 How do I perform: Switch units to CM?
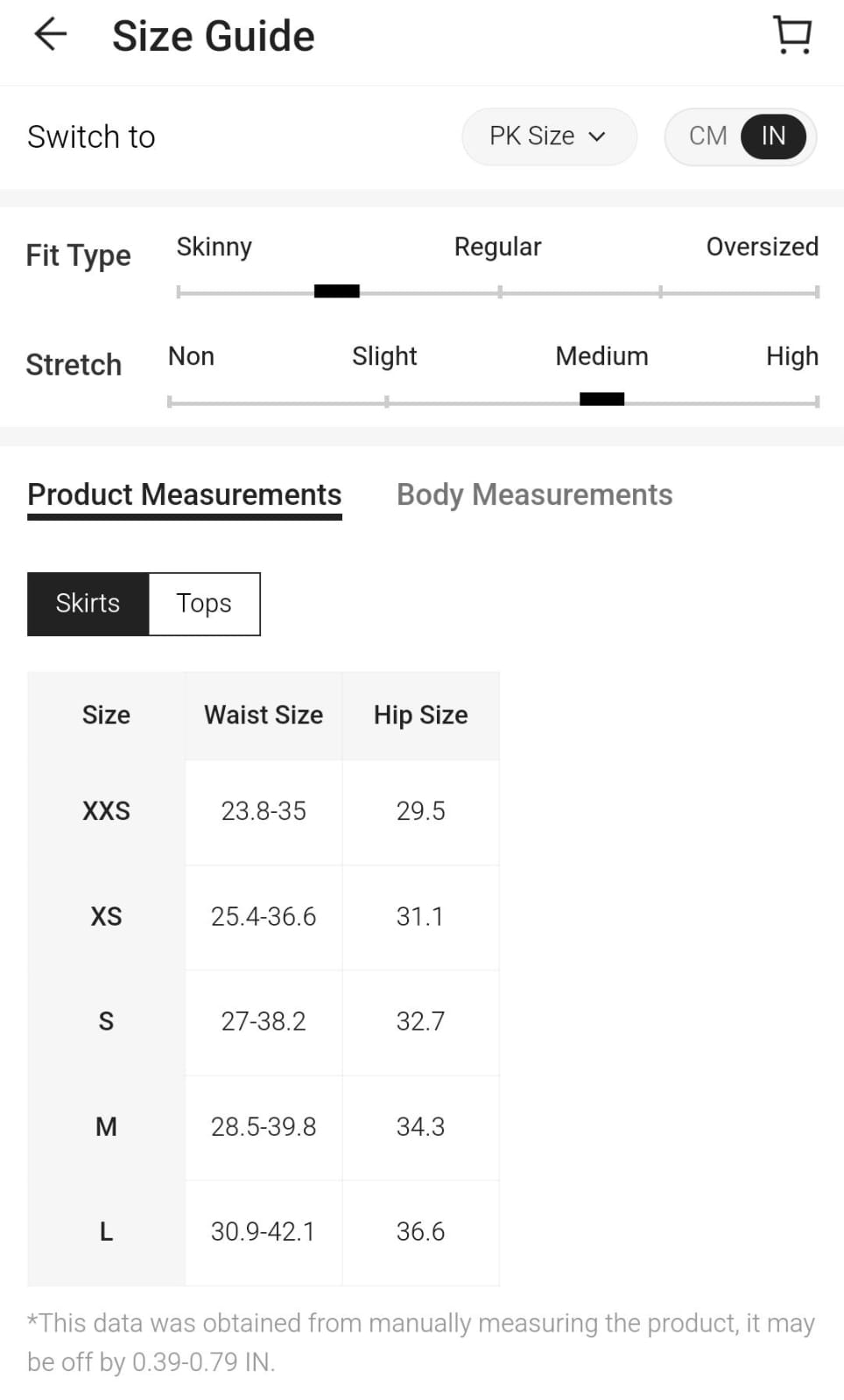pos(707,136)
